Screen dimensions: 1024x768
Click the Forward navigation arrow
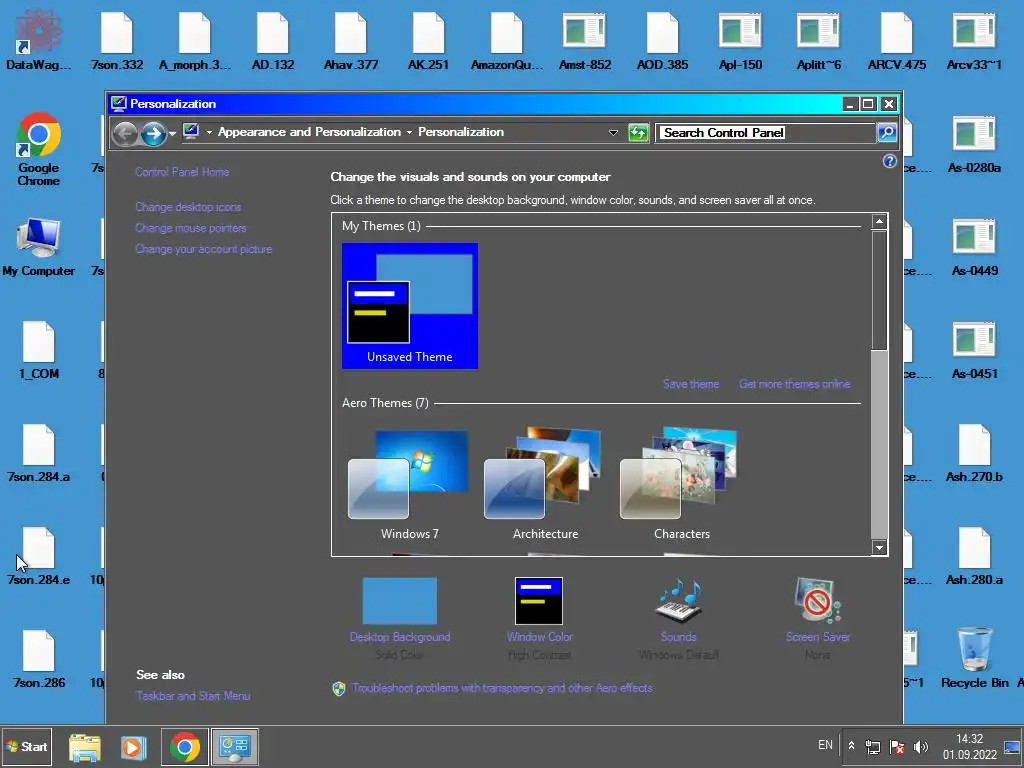point(153,134)
